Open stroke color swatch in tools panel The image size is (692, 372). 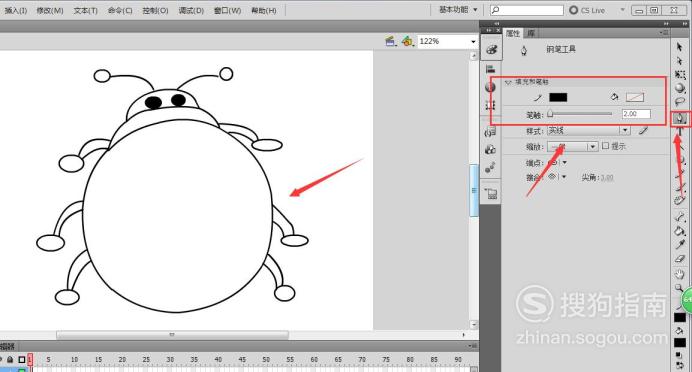(680, 317)
